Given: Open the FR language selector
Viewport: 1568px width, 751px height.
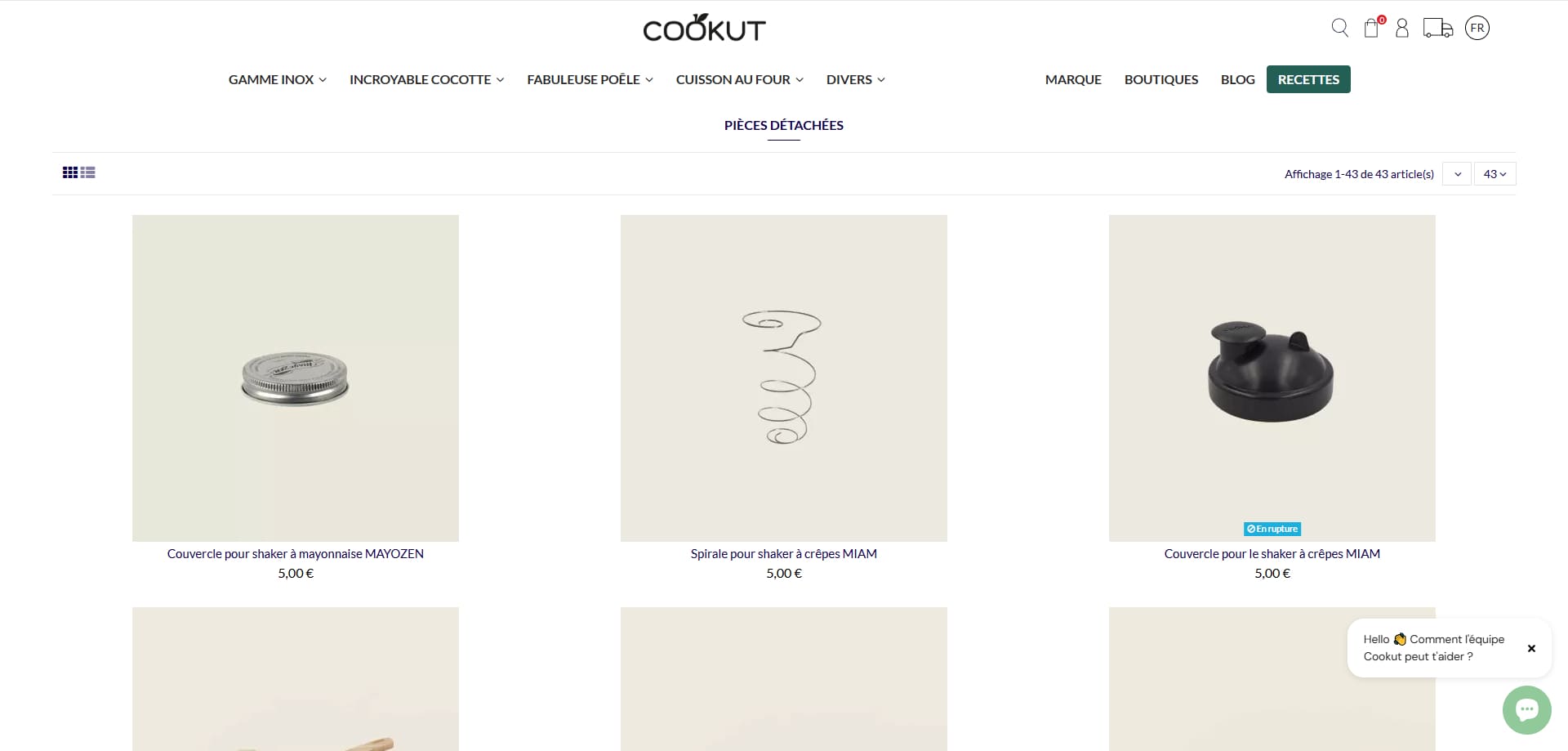Looking at the screenshot, I should click(1477, 28).
